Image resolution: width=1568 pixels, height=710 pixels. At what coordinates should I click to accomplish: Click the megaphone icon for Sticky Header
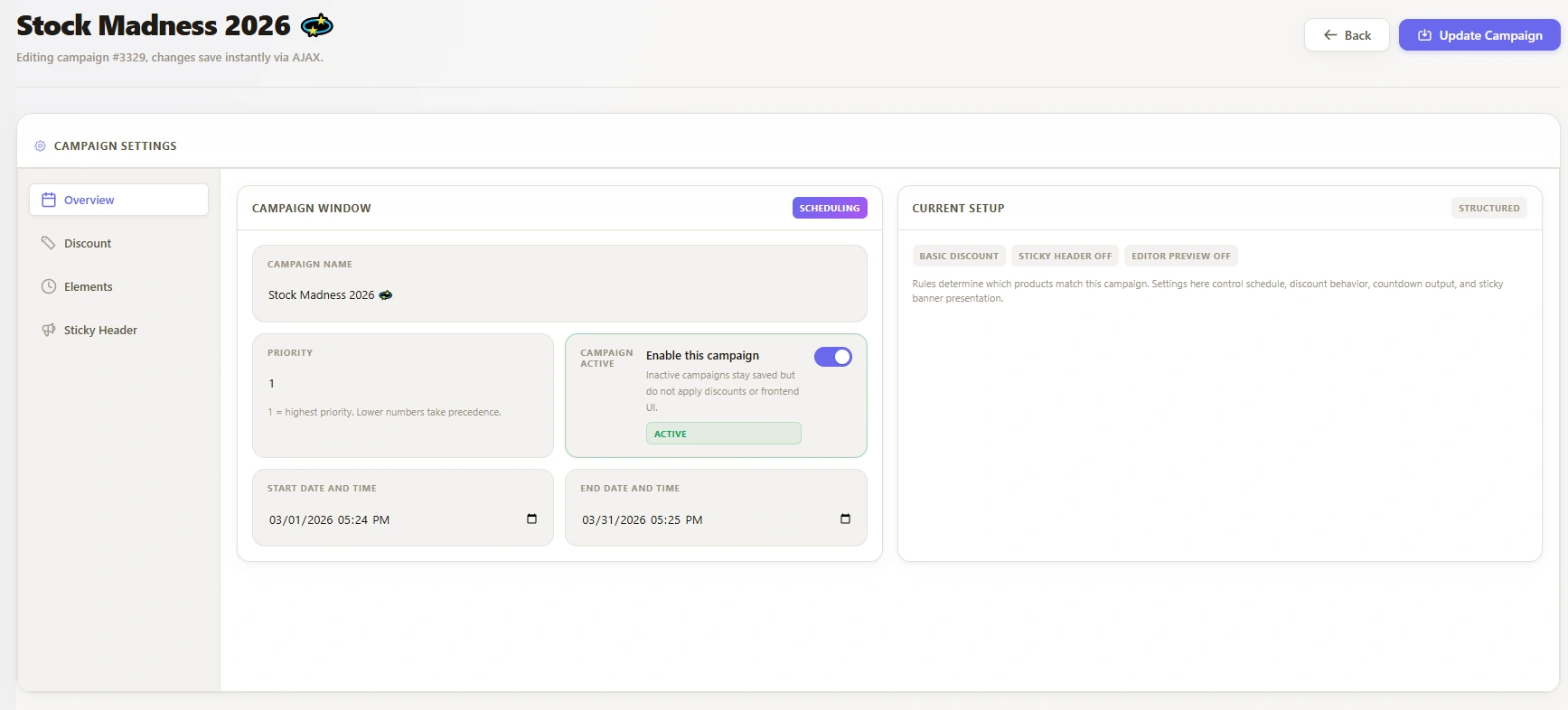[49, 330]
